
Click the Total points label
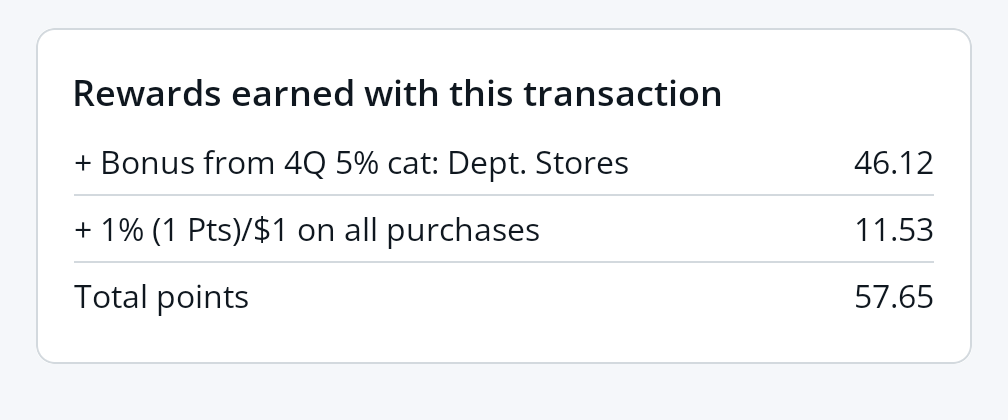coord(161,297)
